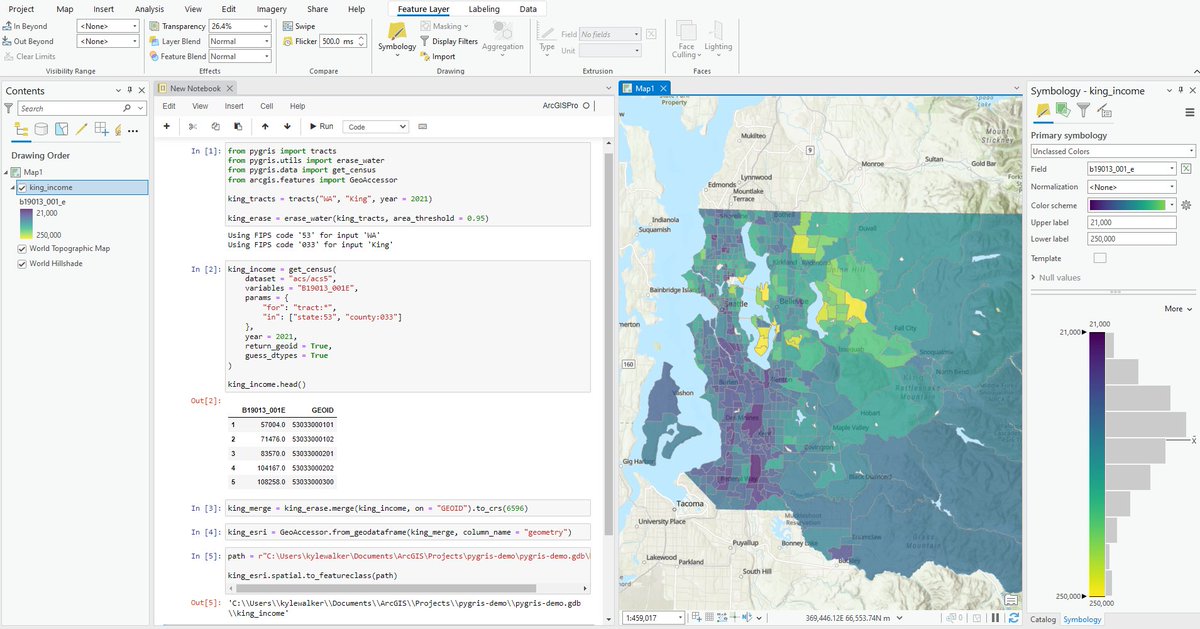Click the Extrusion Type button

(547, 37)
